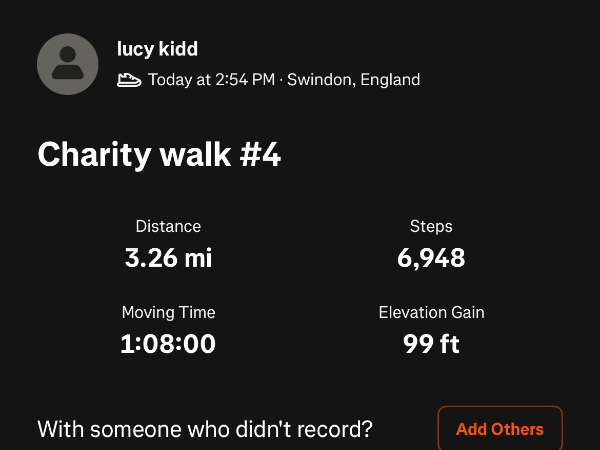This screenshot has width=600, height=450.
Task: Open the lucy kidd profile name
Action: coord(157,48)
